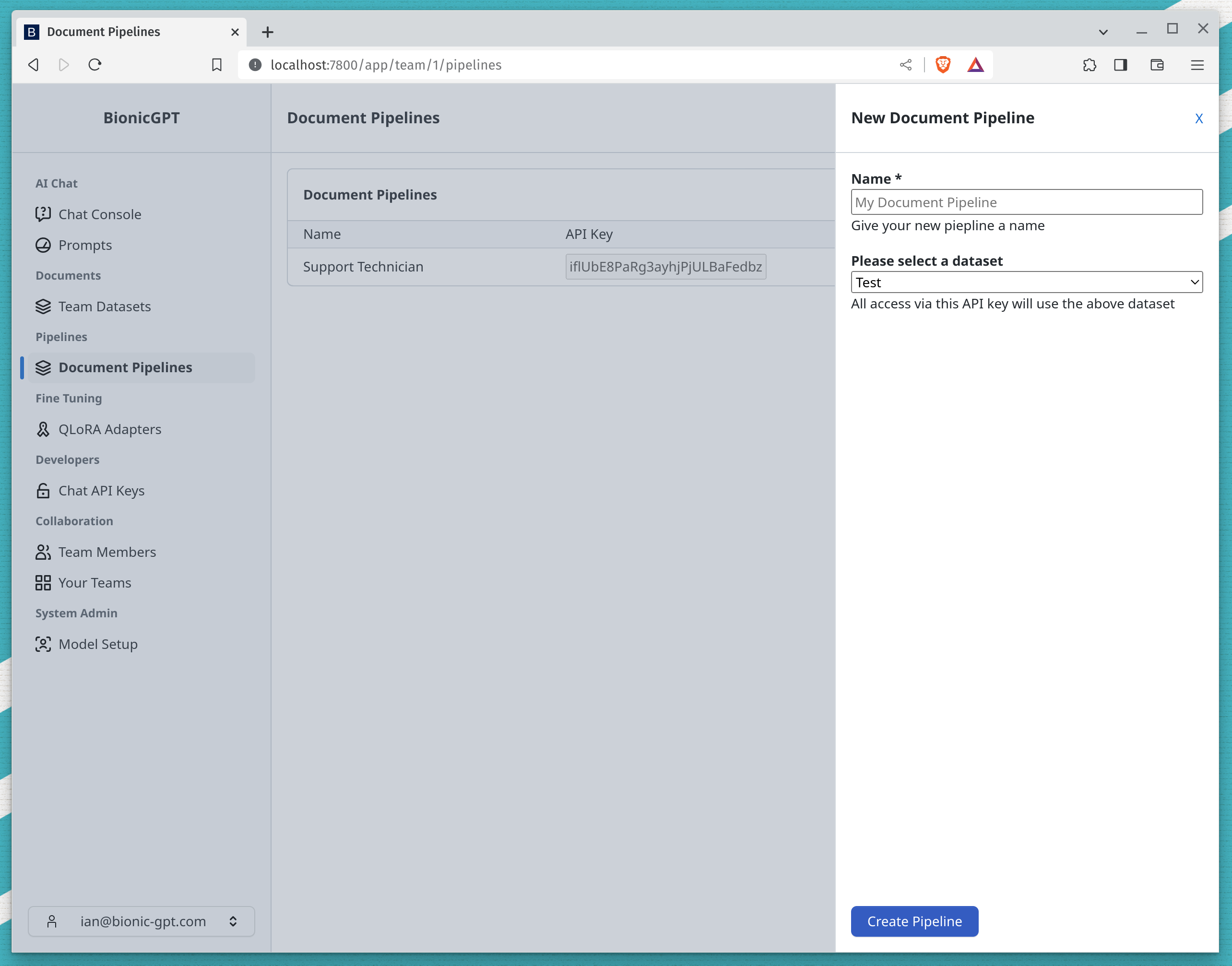
Task: Close the New Document Pipeline panel
Action: point(1198,118)
